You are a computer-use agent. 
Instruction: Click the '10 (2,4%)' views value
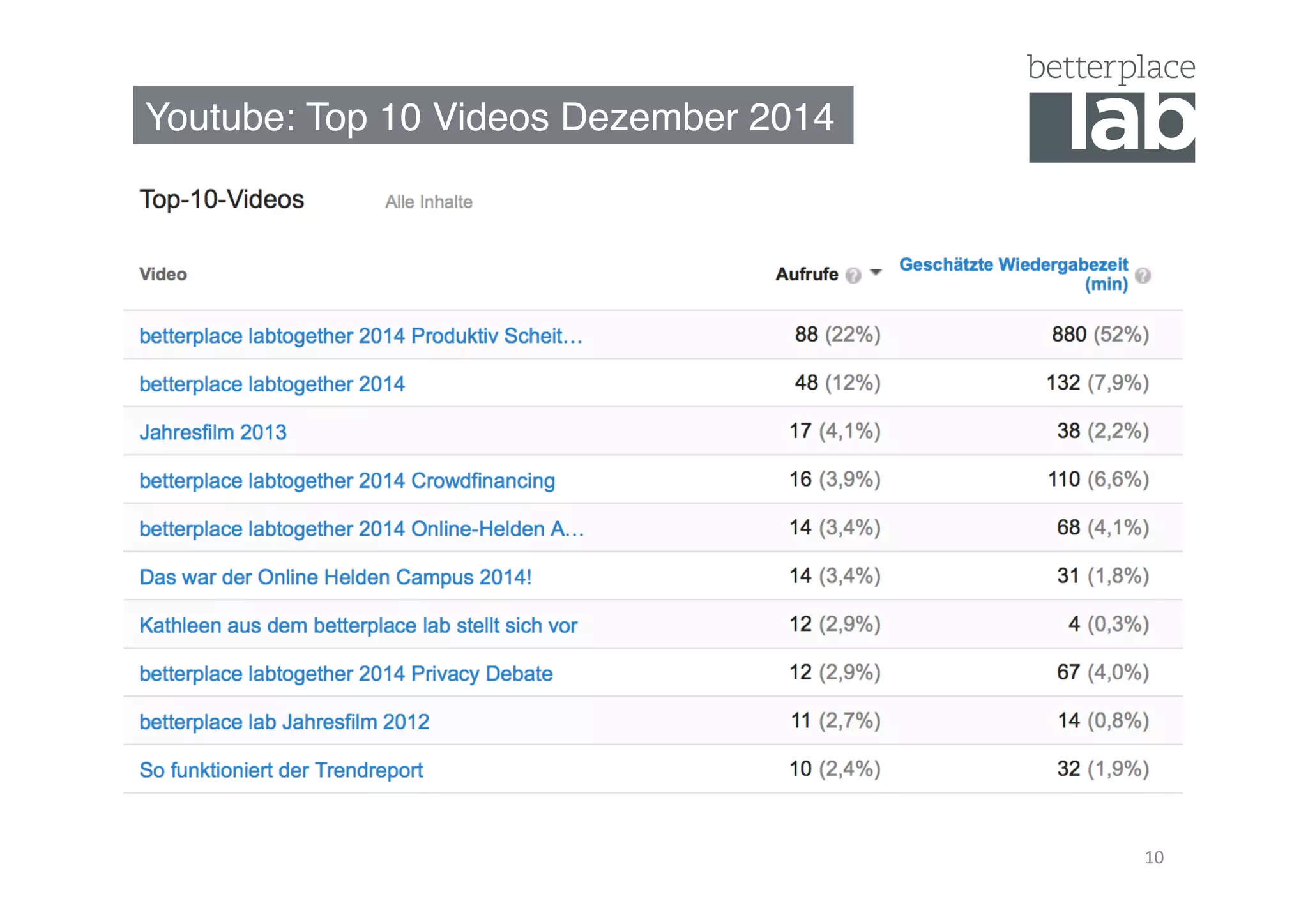835,769
